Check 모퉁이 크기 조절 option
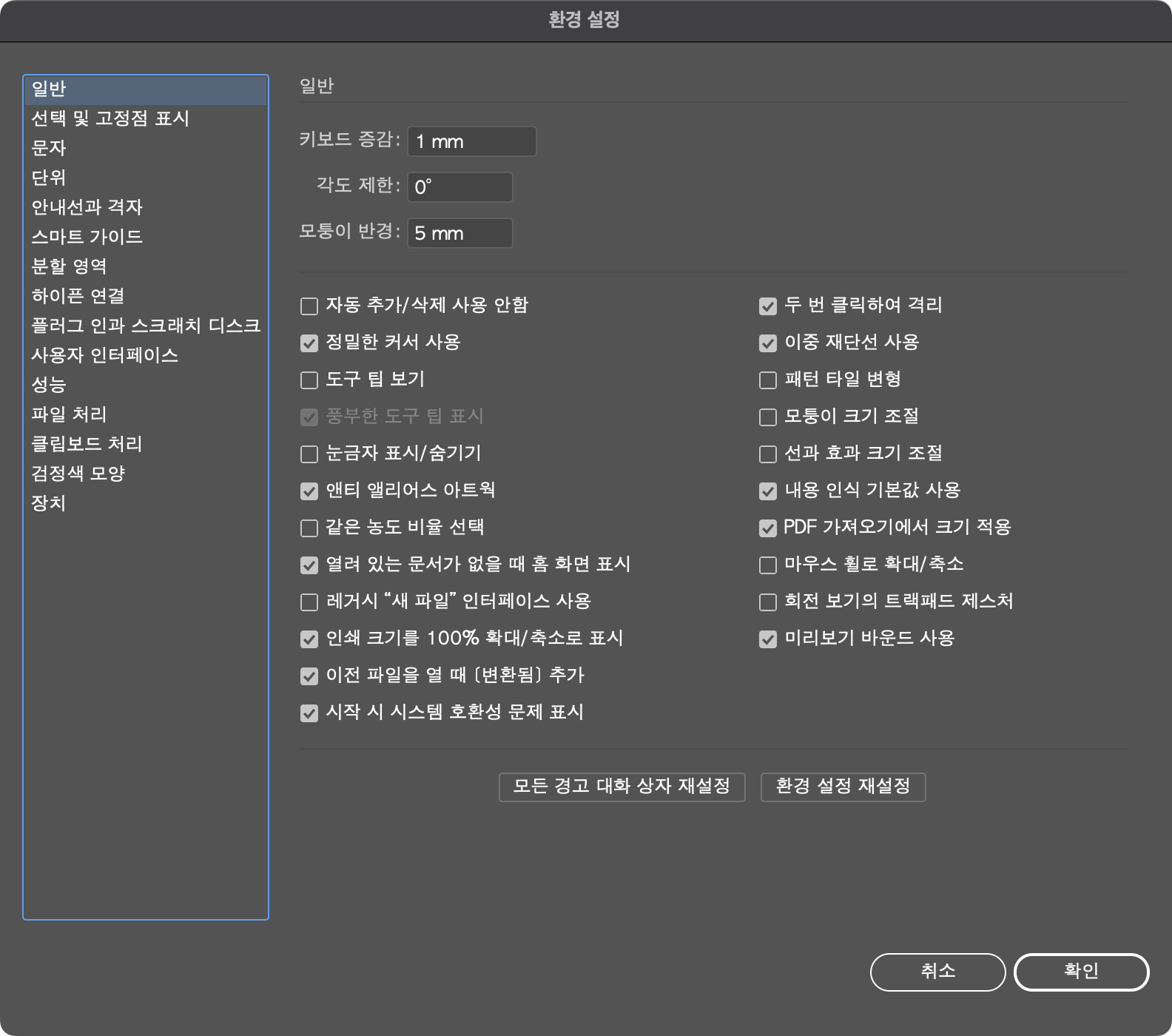Viewport: 1172px width, 1036px height. pos(768,417)
